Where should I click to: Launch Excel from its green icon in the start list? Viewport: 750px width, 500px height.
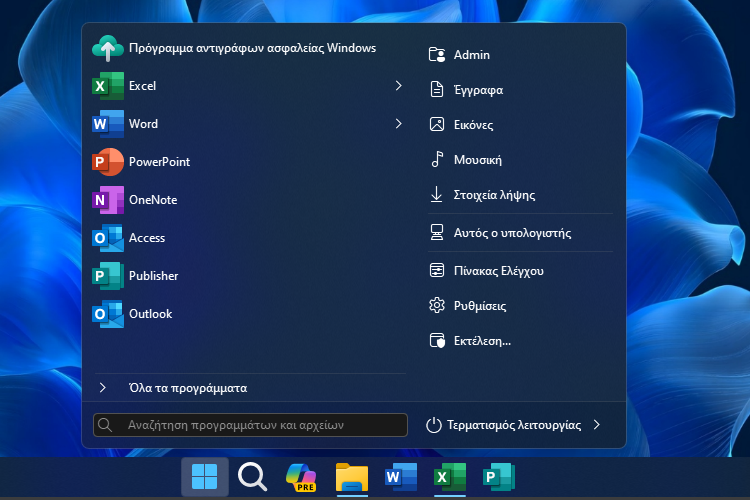[108, 86]
